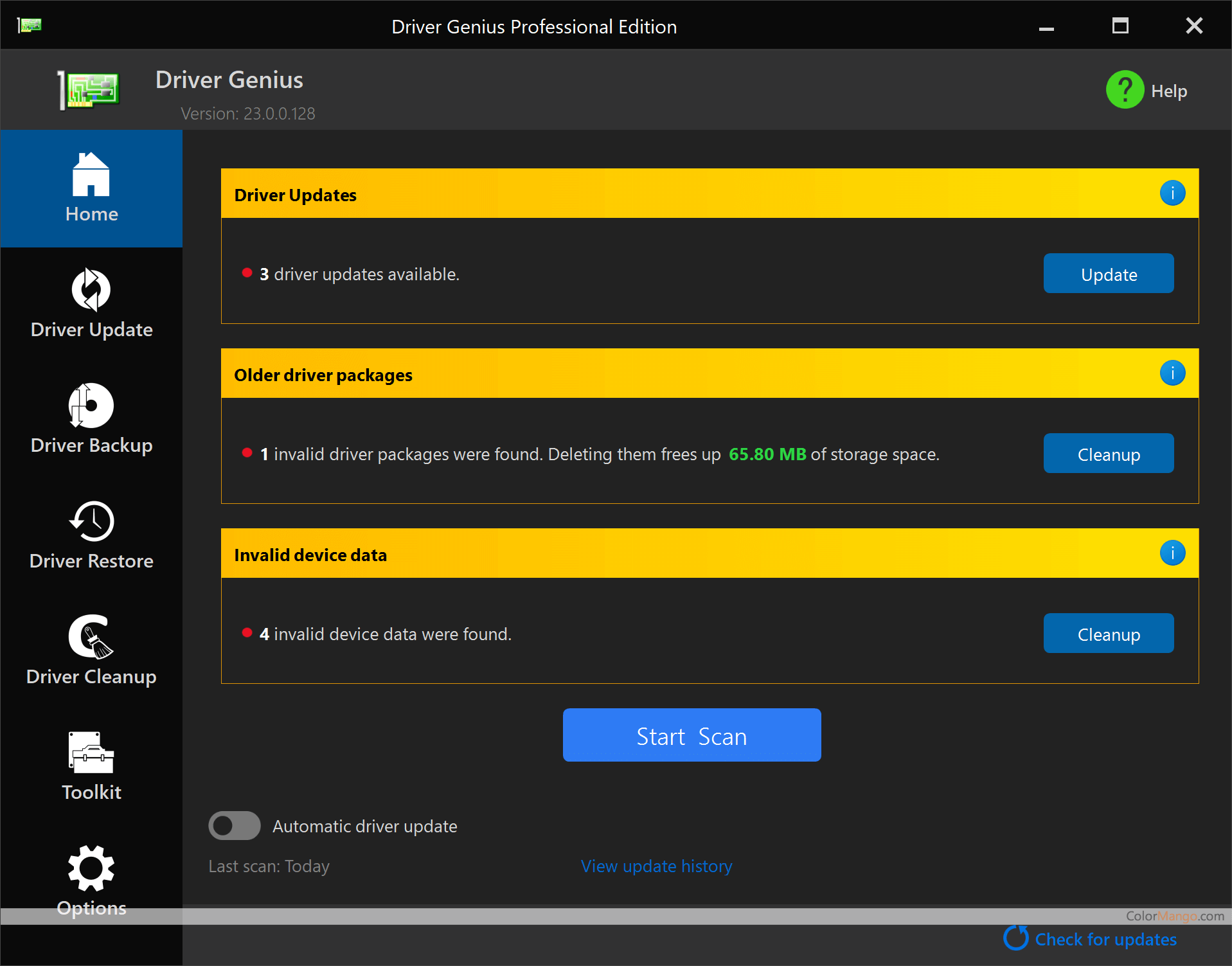
Task: Click red dot beside invalid driver packages
Action: point(247,452)
